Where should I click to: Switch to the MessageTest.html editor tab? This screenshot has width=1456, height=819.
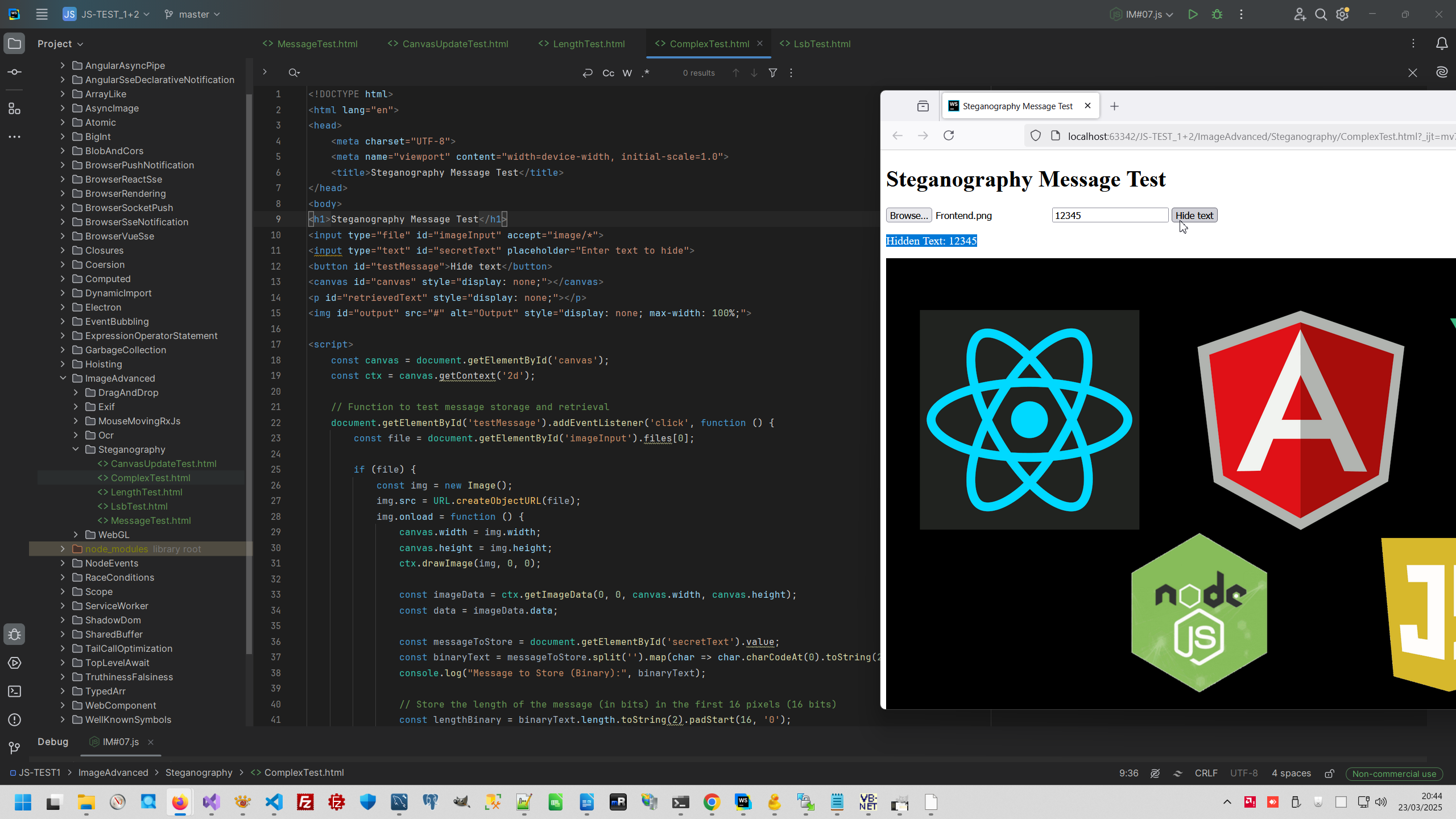[317, 44]
